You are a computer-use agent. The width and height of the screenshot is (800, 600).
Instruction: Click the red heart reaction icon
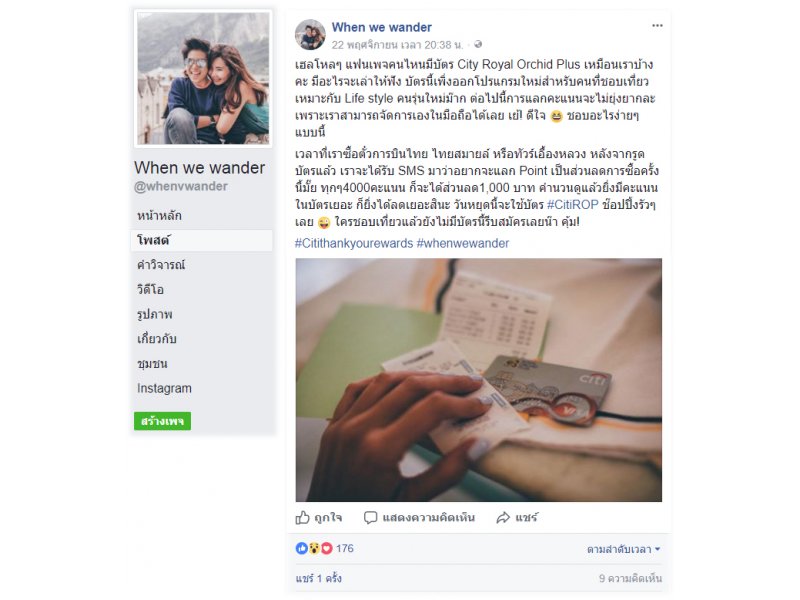click(x=327, y=548)
